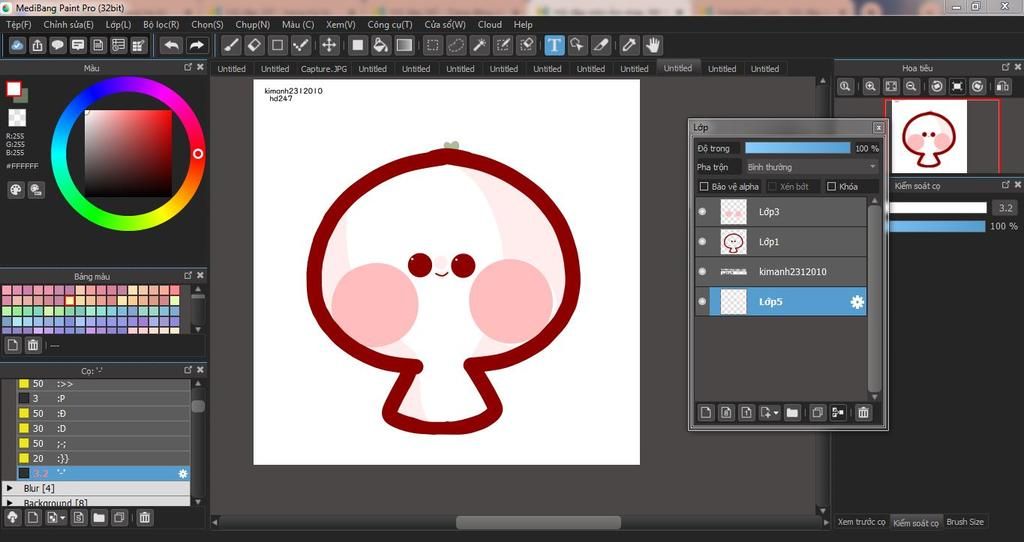Delete brush with trash icon in Cọ panel

point(145,518)
